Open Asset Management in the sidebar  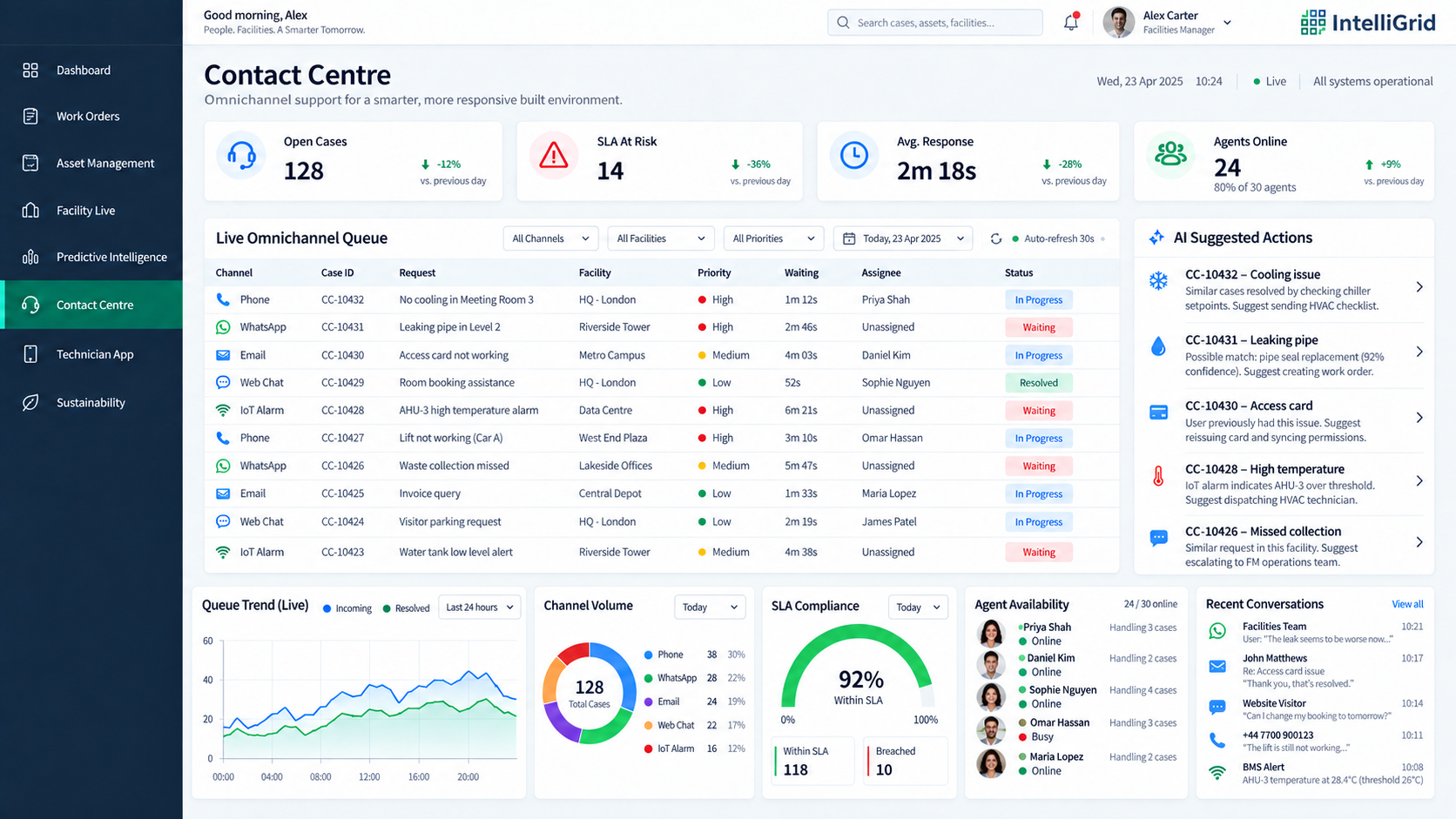click(91, 163)
